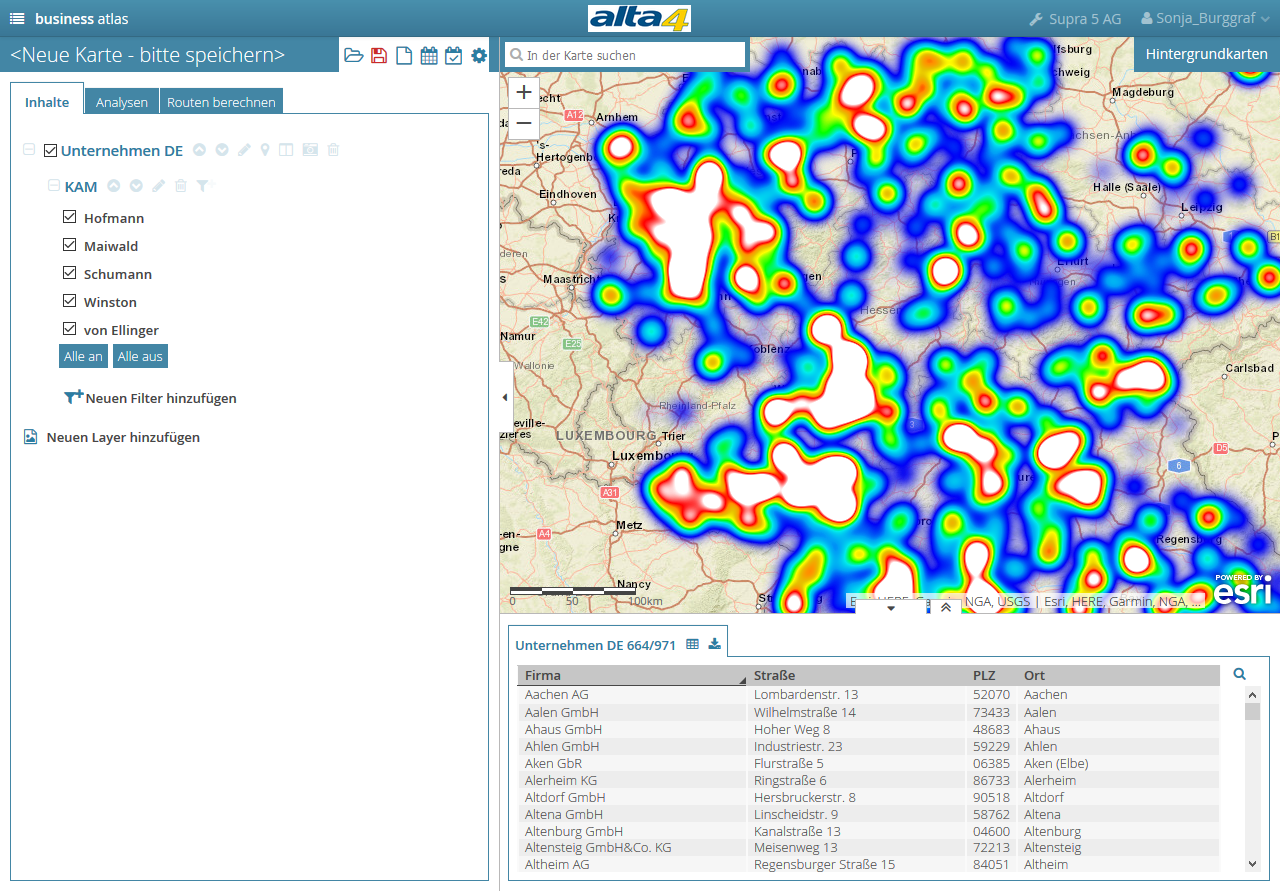Screen dimensions: 1280x891
Task: Move Unternehmen DE layer up
Action: coord(200,150)
